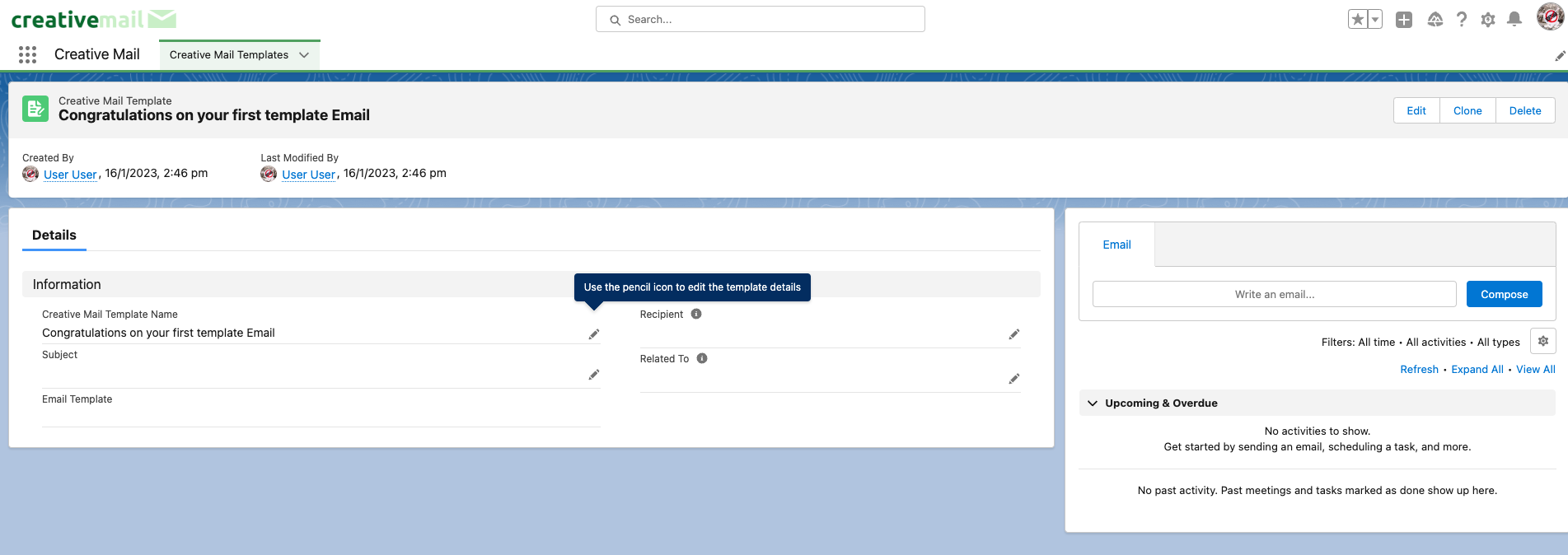Click the Refresh link
Viewport: 1568px width, 555px height.
click(x=1419, y=370)
